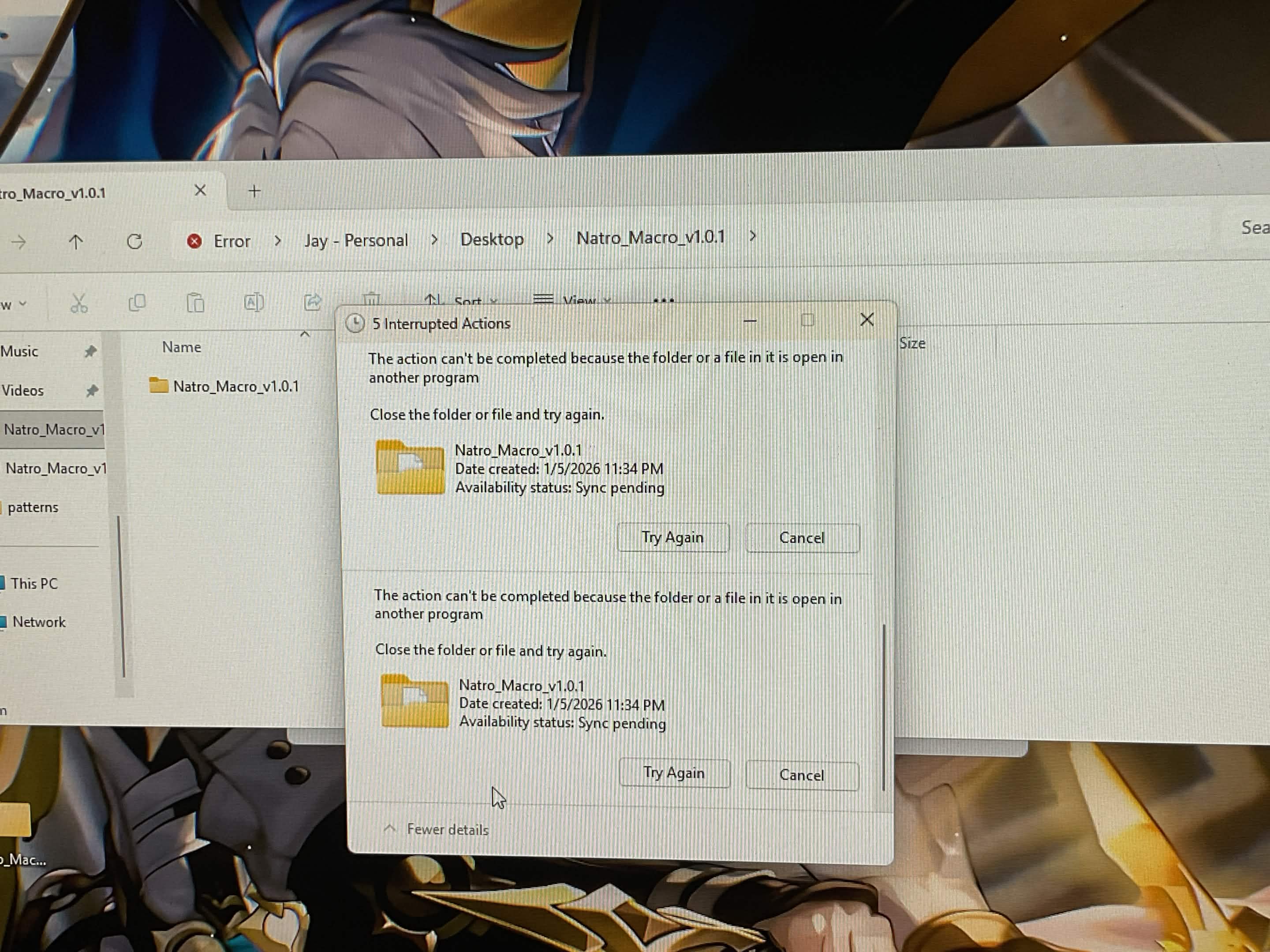Click the Cut scissors icon in toolbar
Screen dimensions: 1270x952
click(x=78, y=303)
